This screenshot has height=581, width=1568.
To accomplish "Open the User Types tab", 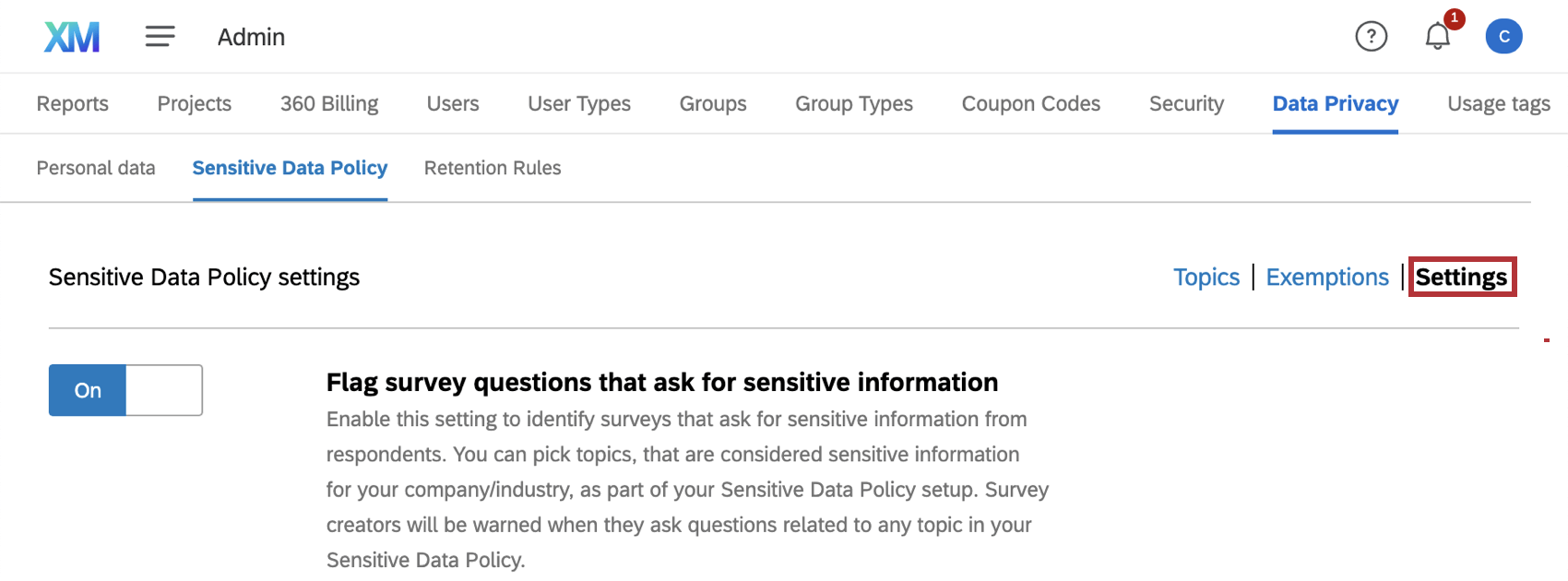I will [x=579, y=104].
